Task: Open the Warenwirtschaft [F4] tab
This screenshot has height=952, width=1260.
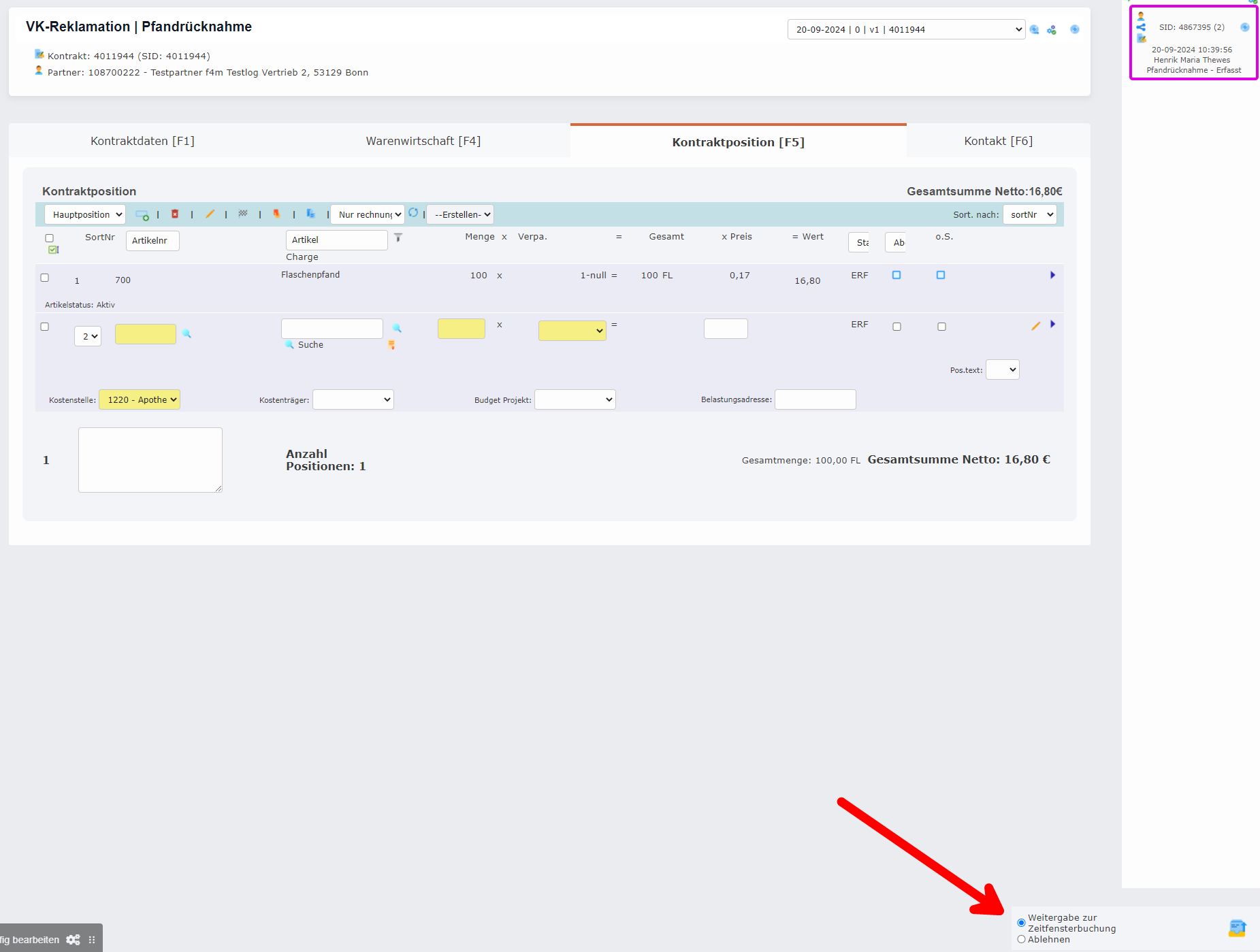Action: [423, 141]
